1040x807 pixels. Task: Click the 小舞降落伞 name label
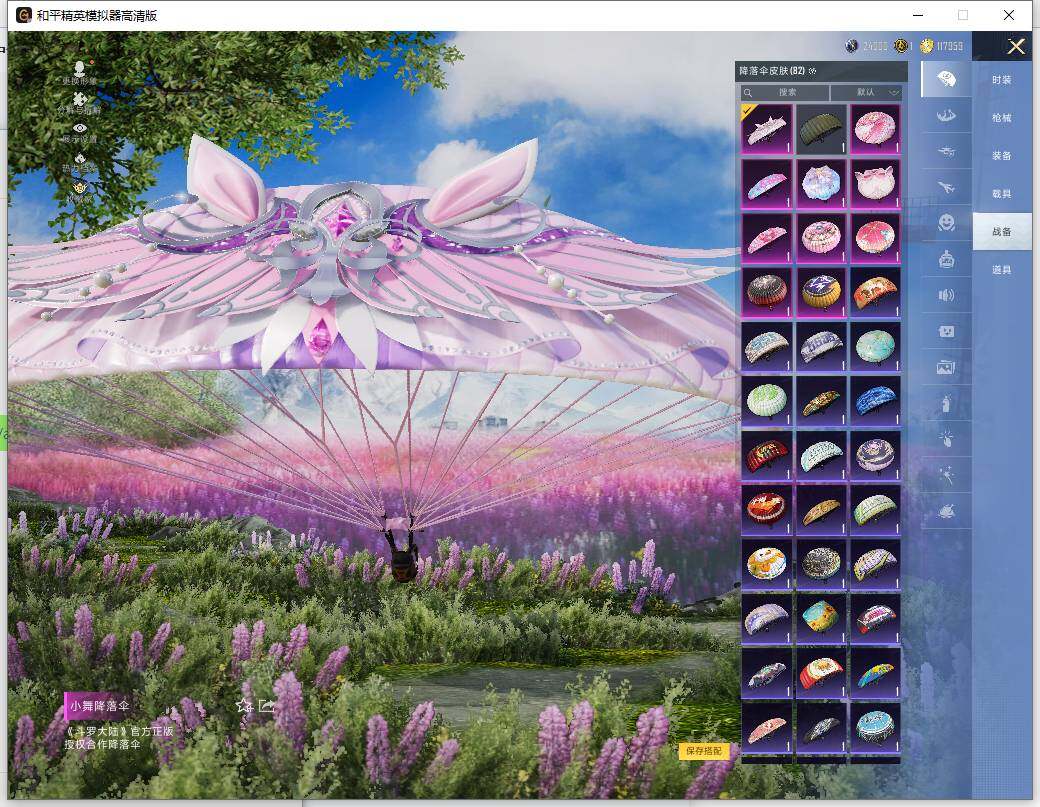point(99,706)
